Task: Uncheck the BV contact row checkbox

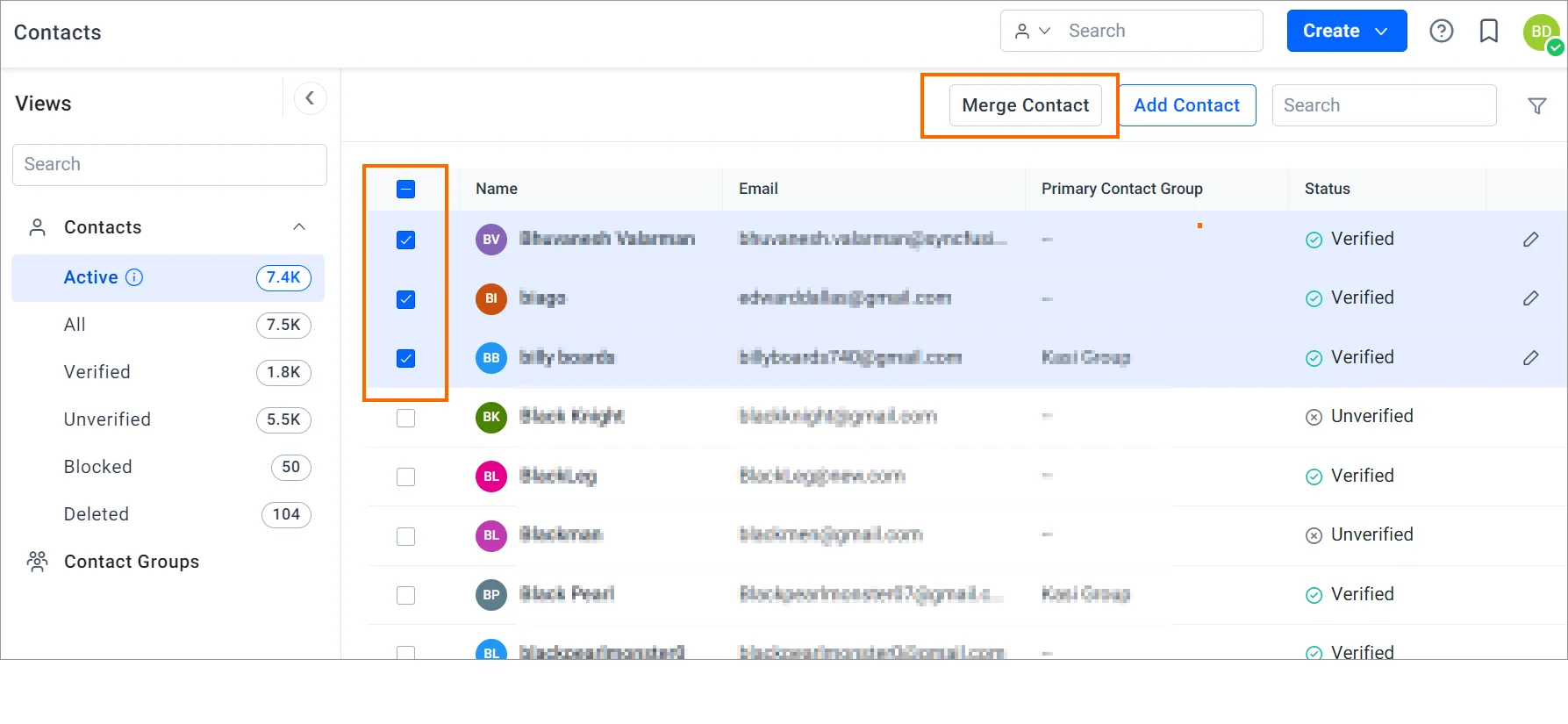Action: pyautogui.click(x=405, y=240)
